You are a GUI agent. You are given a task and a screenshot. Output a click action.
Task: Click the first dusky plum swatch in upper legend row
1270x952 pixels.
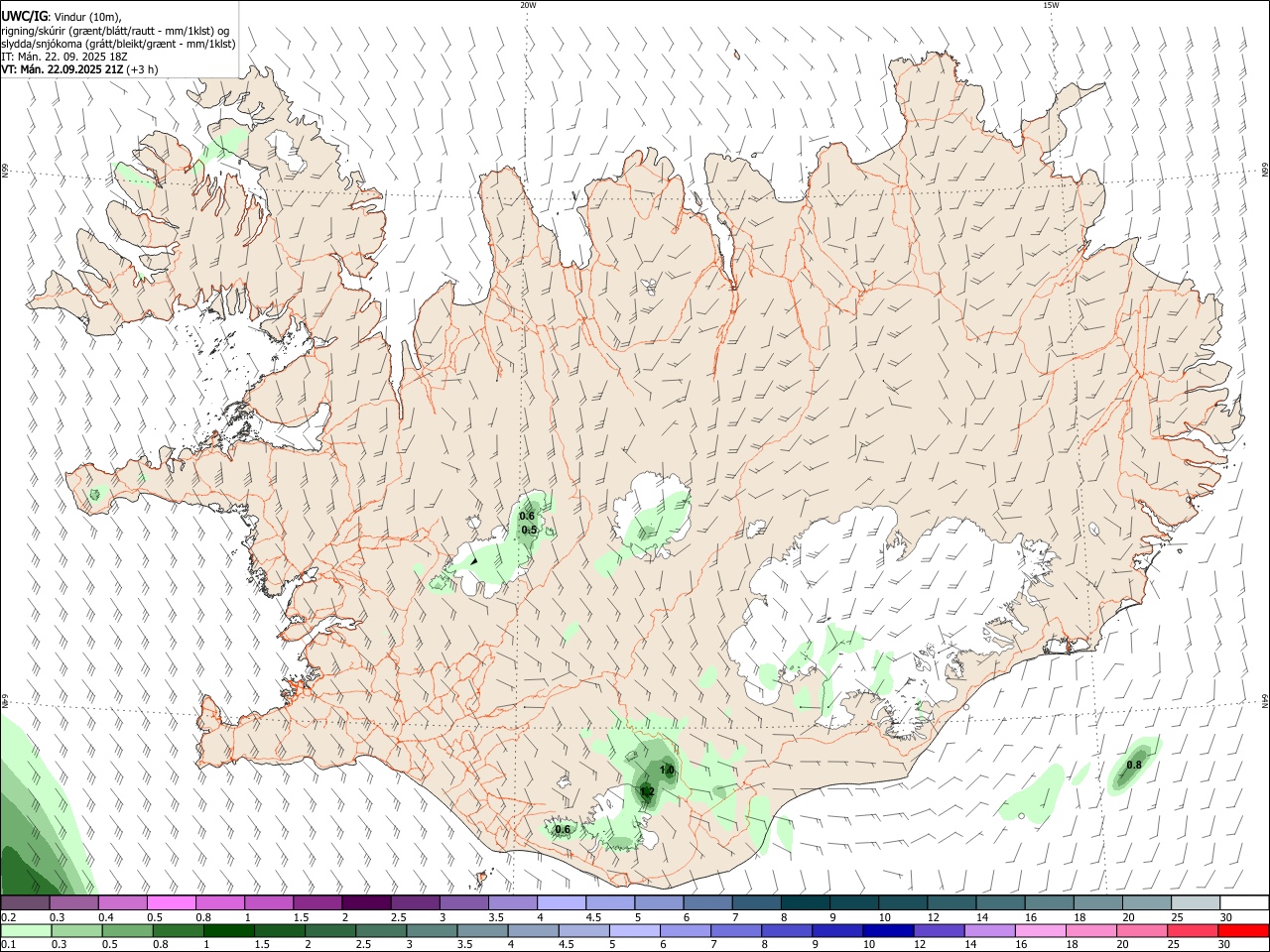click(26, 903)
